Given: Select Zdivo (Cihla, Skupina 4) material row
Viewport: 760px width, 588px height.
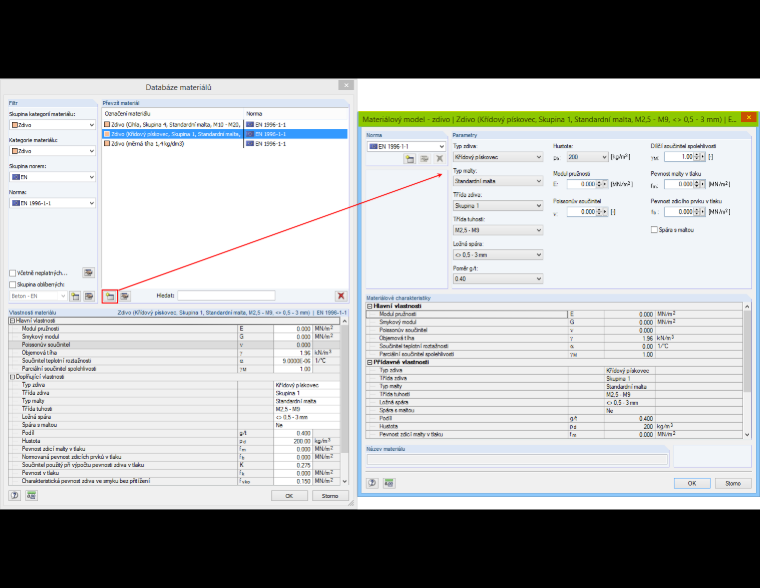Looking at the screenshot, I should pos(225,125).
